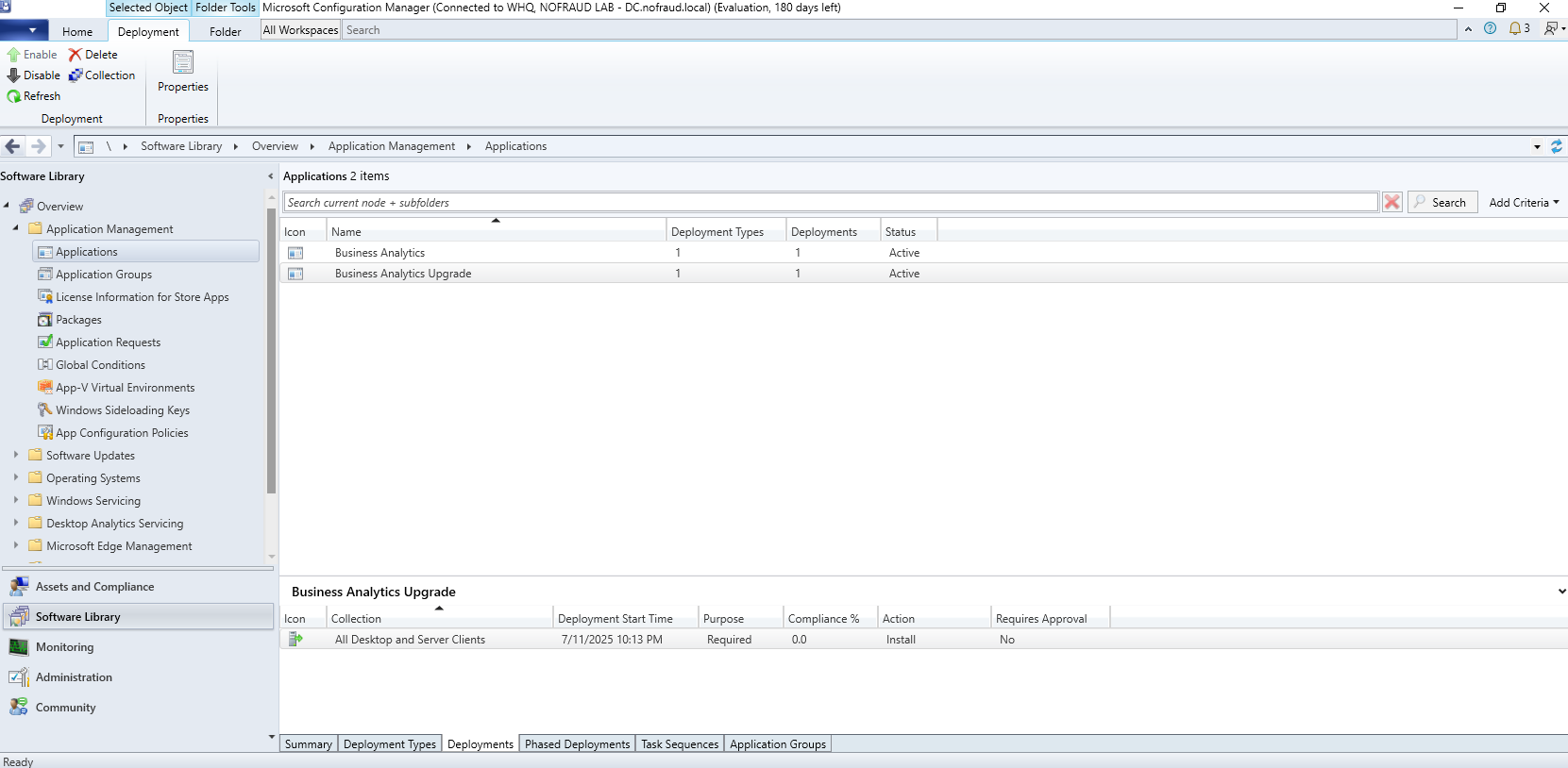
Task: Open the Collection ribbon command
Action: click(102, 75)
